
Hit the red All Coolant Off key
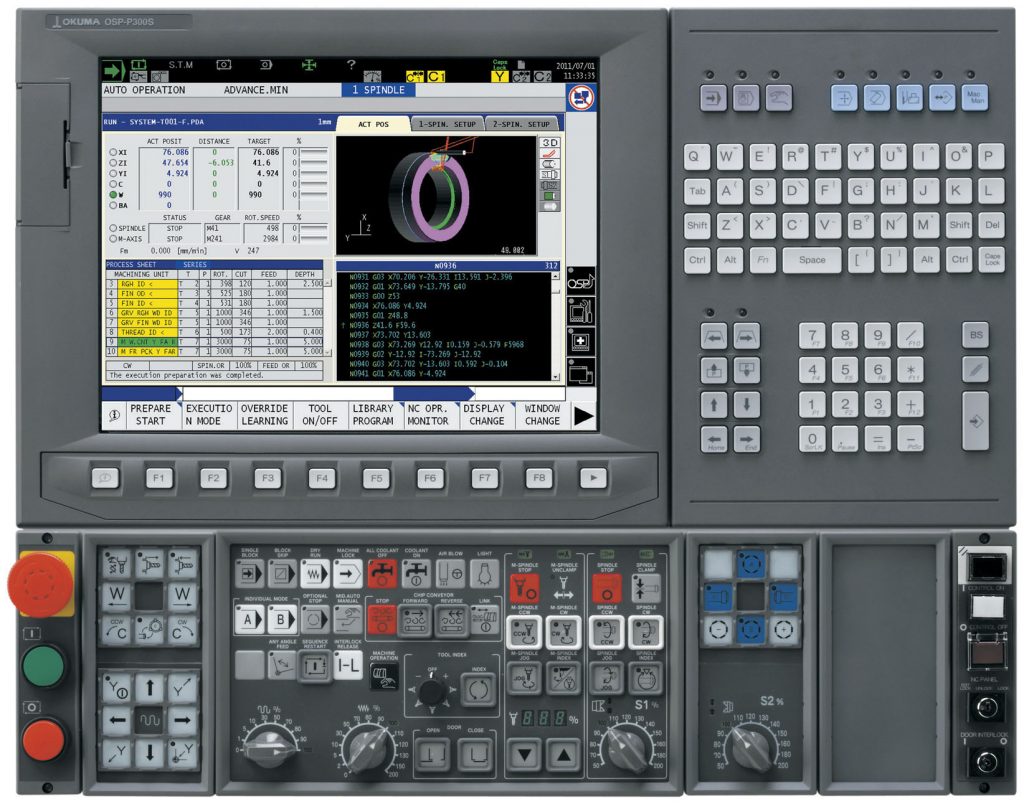[x=382, y=574]
